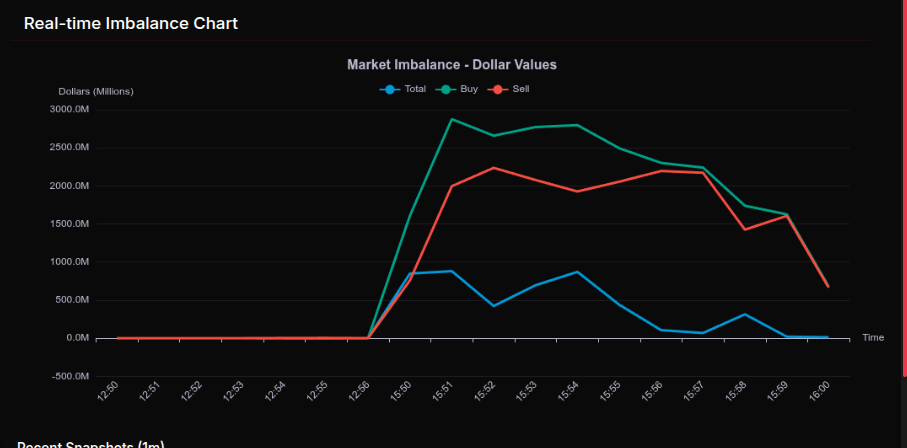Click the Recent Snapshots heading at bottom
Image resolution: width=907 pixels, height=448 pixels.
click(x=90, y=444)
